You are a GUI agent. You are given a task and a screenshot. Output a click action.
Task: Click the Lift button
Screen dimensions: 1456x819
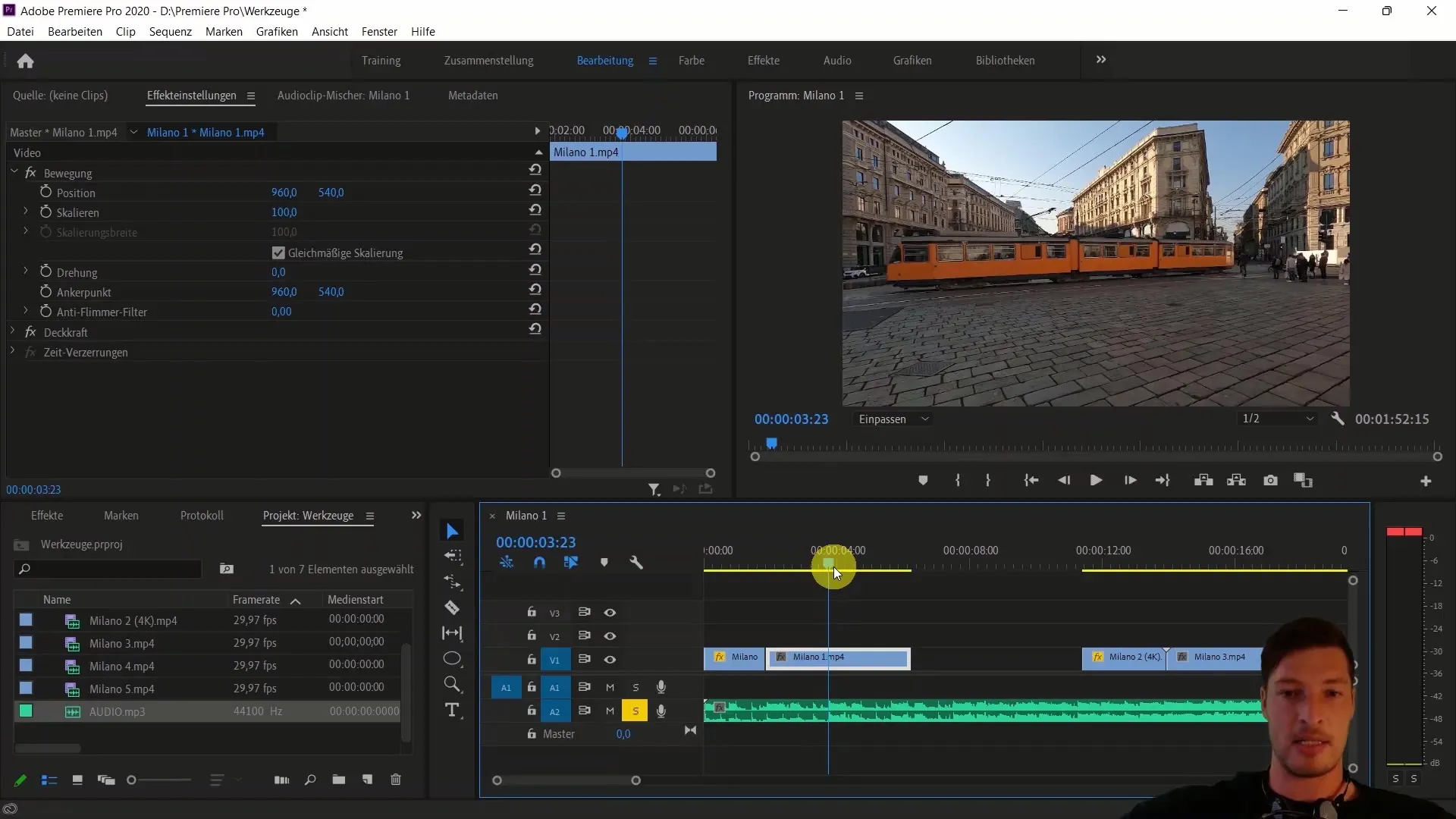tap(1203, 481)
